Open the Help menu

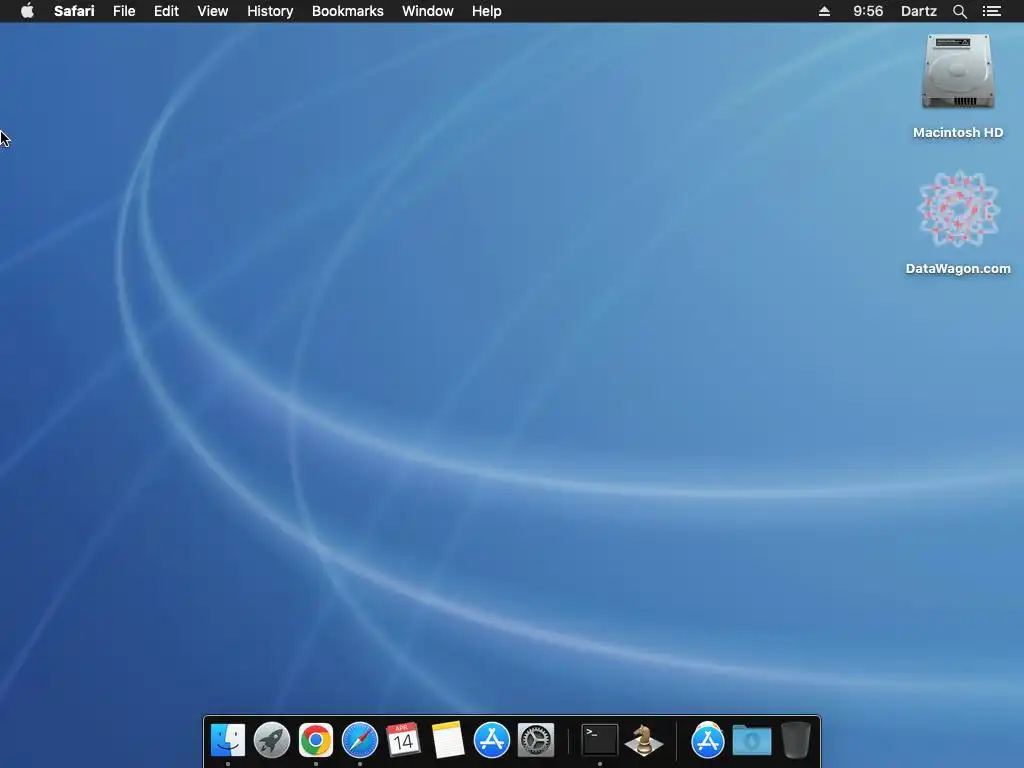click(x=487, y=11)
